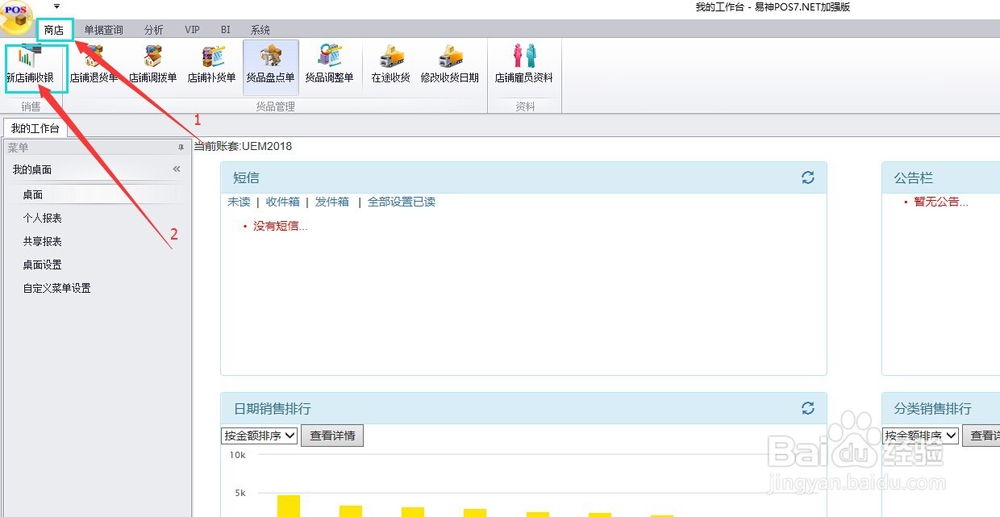
Task: Open the POS application logo menu
Action: tap(17, 18)
